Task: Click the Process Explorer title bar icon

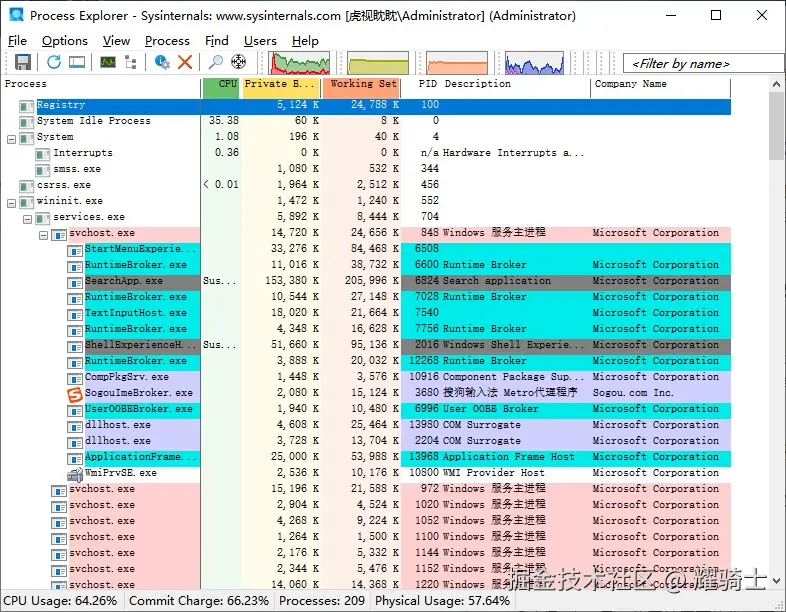Action: click(17, 15)
